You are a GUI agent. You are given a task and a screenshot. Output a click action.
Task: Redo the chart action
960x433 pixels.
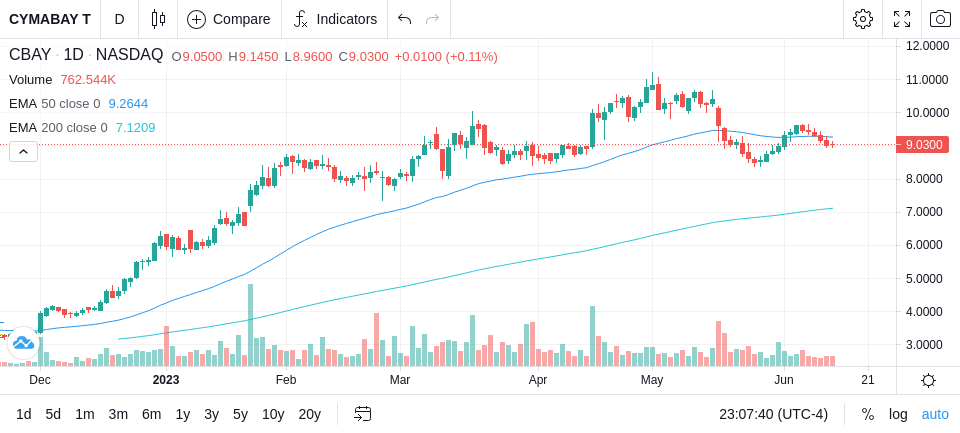coord(432,19)
